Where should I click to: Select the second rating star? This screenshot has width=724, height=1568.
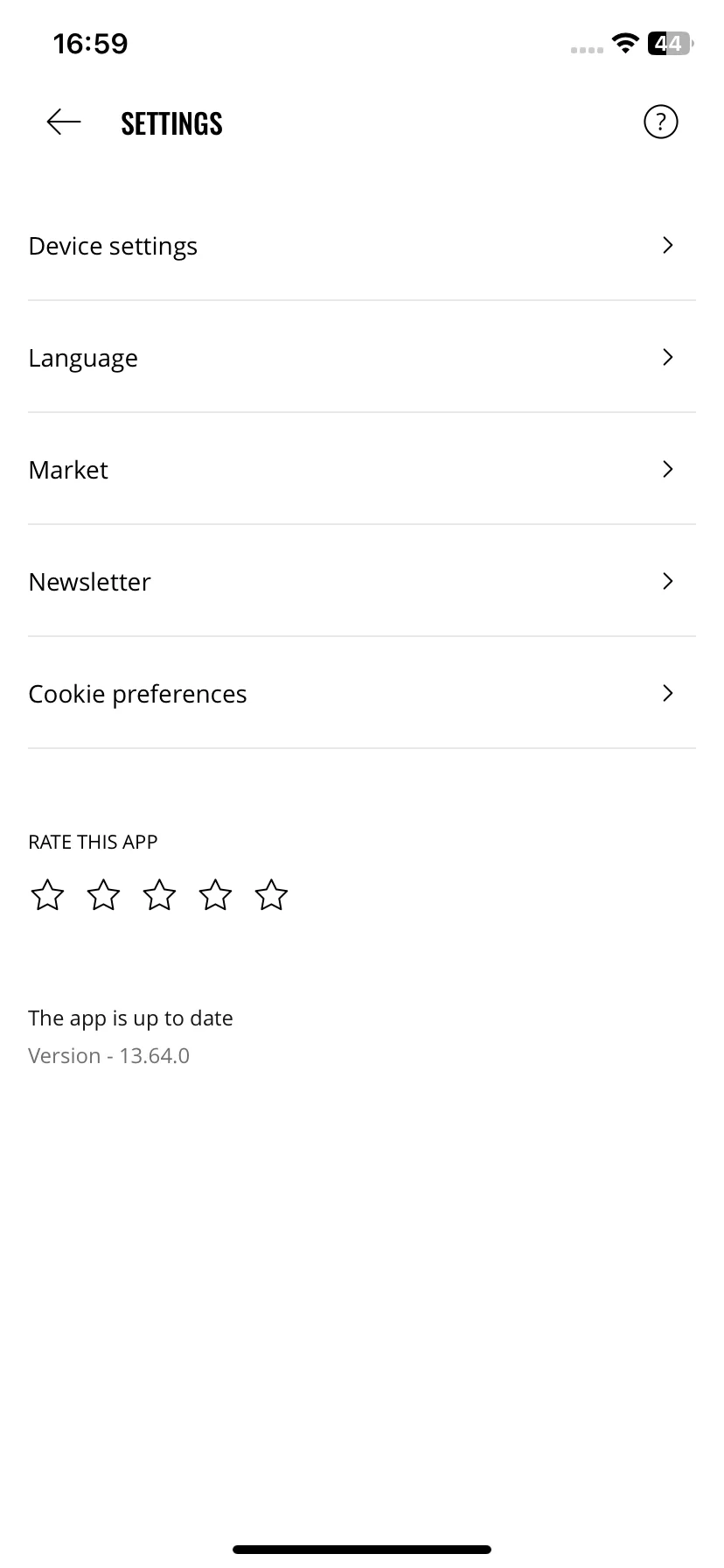click(103, 895)
